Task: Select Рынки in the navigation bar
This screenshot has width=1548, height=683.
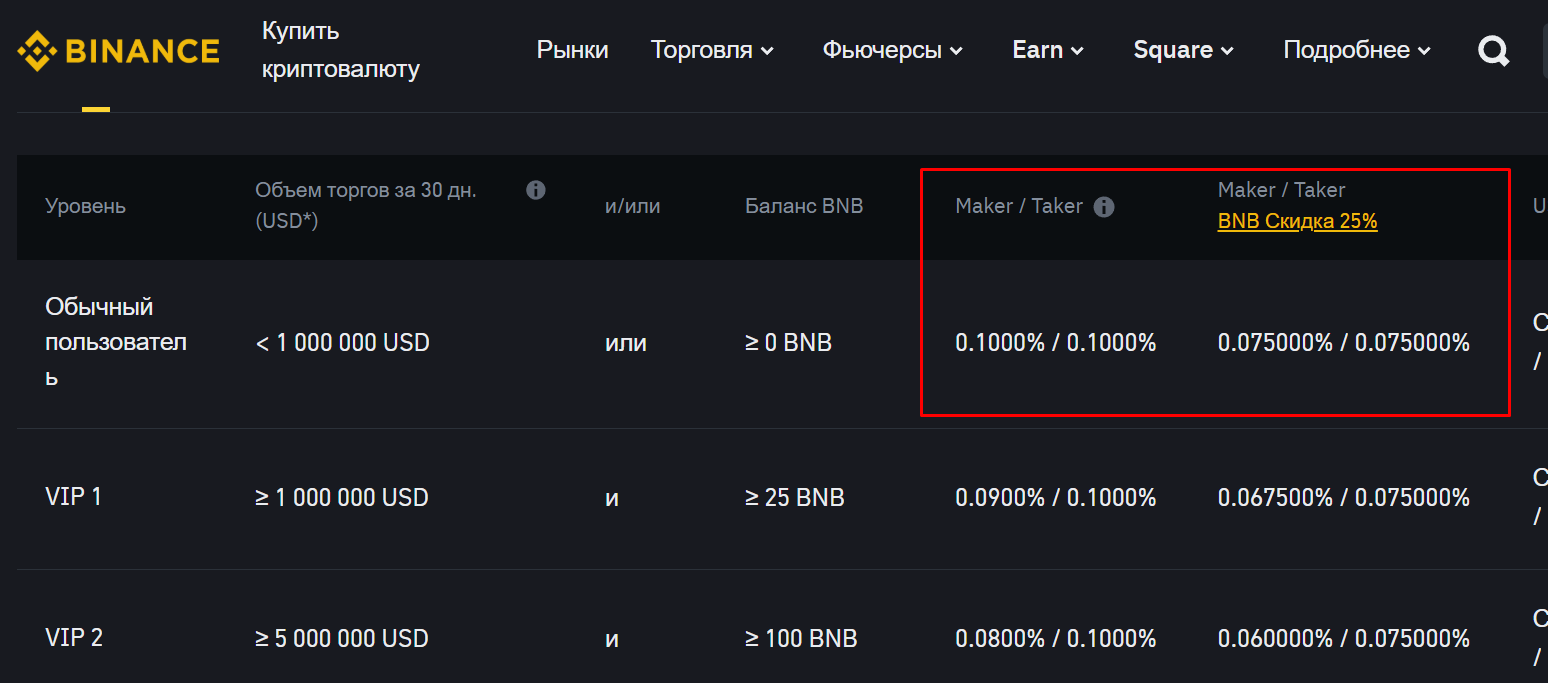Action: tap(572, 50)
